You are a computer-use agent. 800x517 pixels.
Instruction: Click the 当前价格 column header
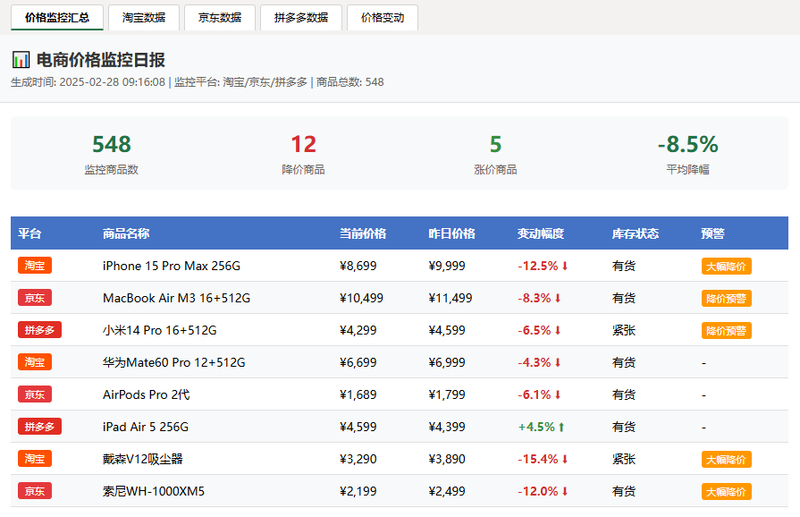tap(363, 233)
